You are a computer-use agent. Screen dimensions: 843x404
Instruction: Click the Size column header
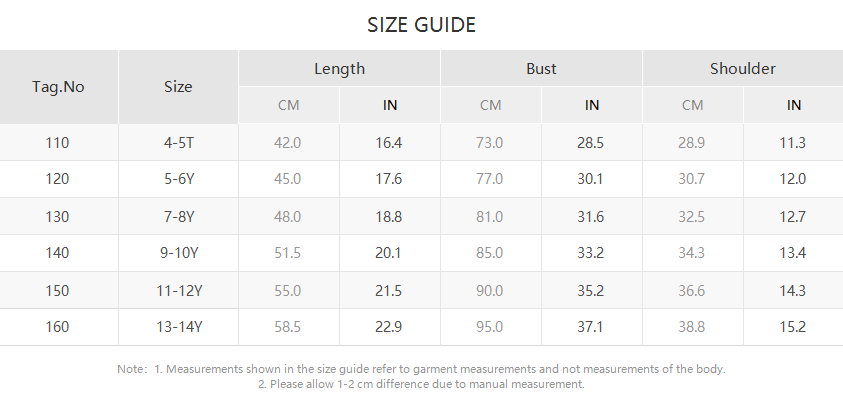coord(178,87)
